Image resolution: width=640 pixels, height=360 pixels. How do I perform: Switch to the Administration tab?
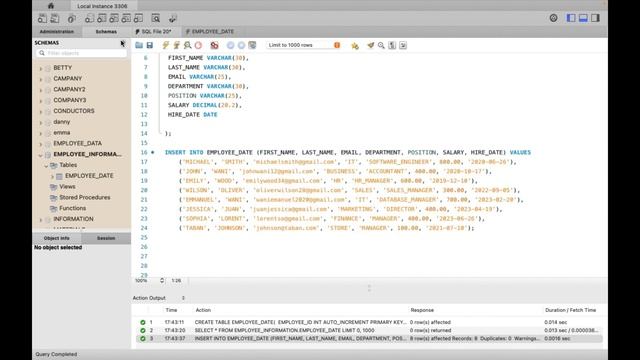coord(57,31)
